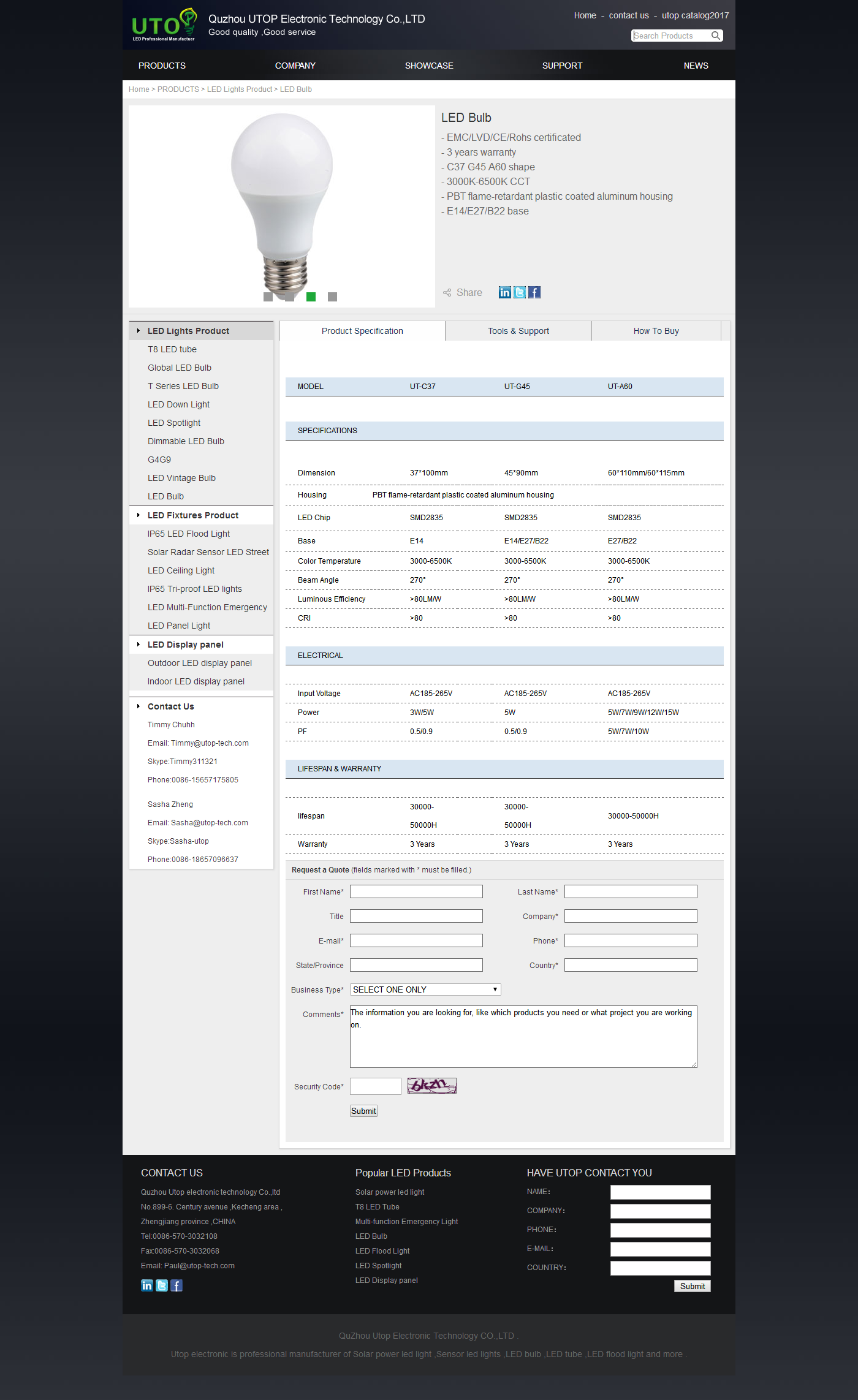This screenshot has width=858, height=1400.
Task: Click the Last Name input field
Action: [x=631, y=891]
